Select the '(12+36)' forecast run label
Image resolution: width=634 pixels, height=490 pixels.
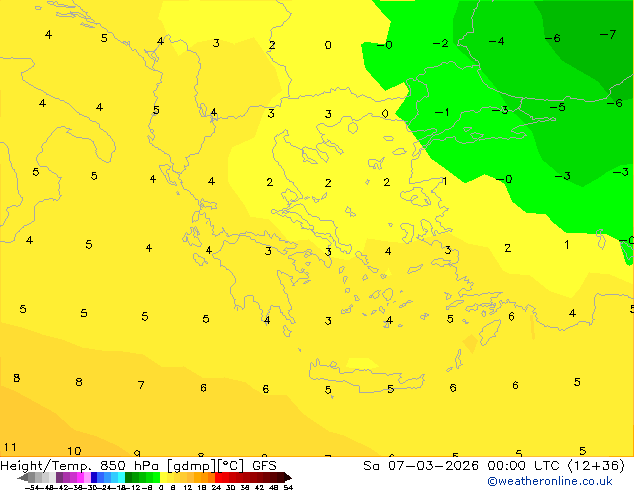[596, 465]
